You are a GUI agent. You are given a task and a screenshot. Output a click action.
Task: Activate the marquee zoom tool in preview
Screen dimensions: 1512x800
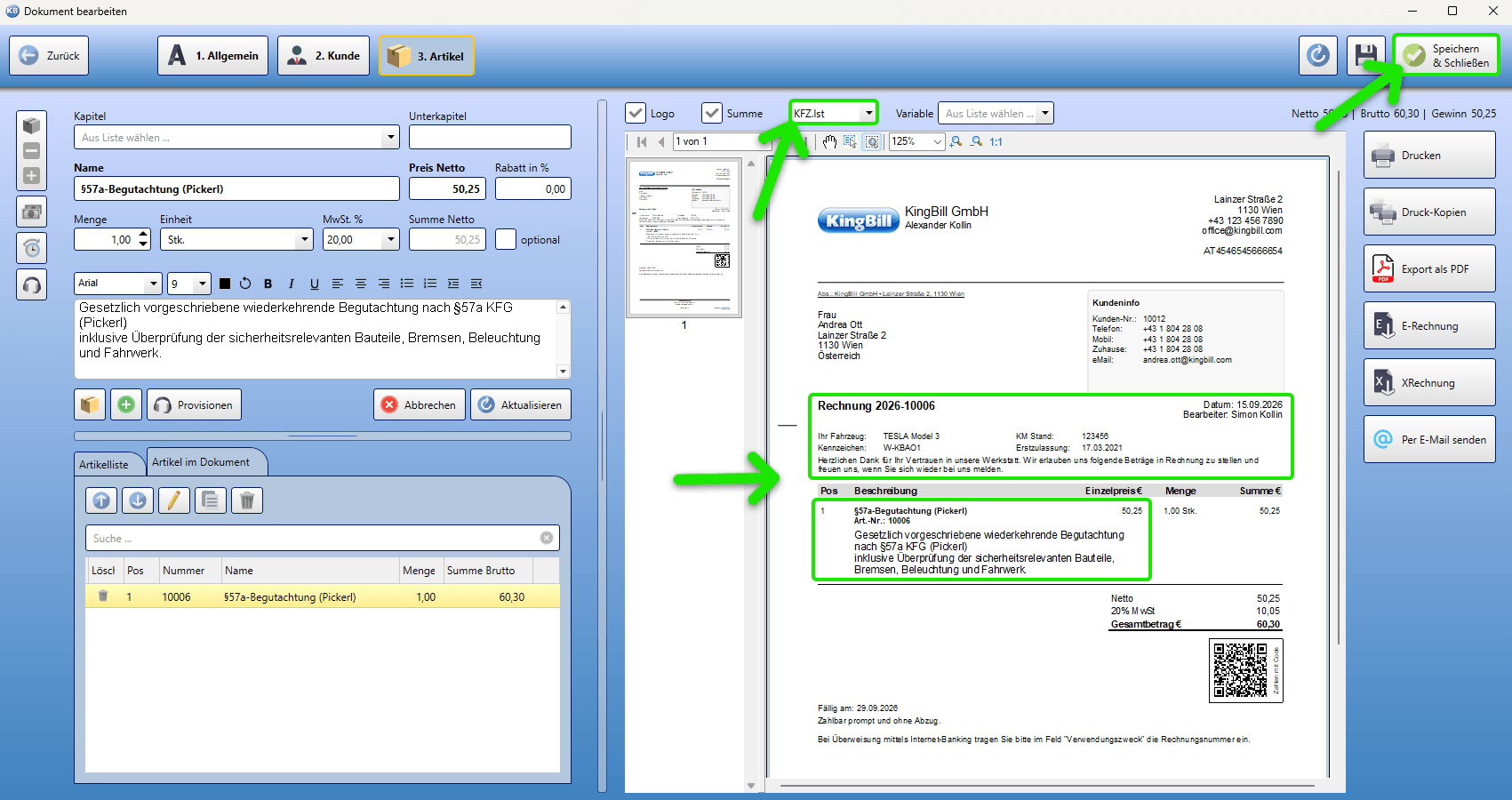pyautogui.click(x=873, y=141)
